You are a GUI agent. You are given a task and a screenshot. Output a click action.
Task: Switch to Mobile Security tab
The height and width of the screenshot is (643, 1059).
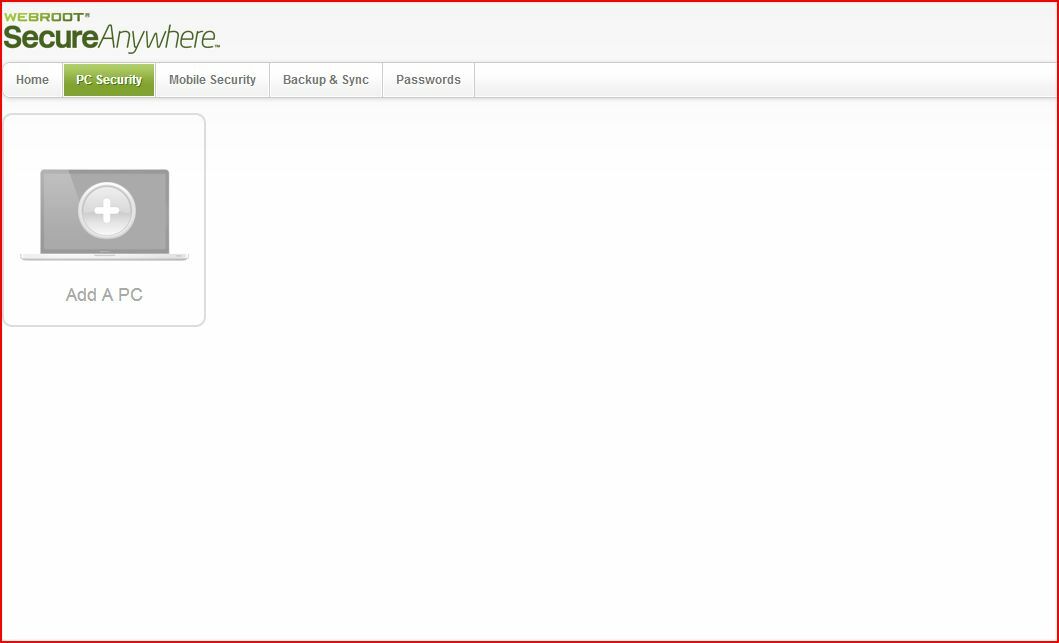212,80
